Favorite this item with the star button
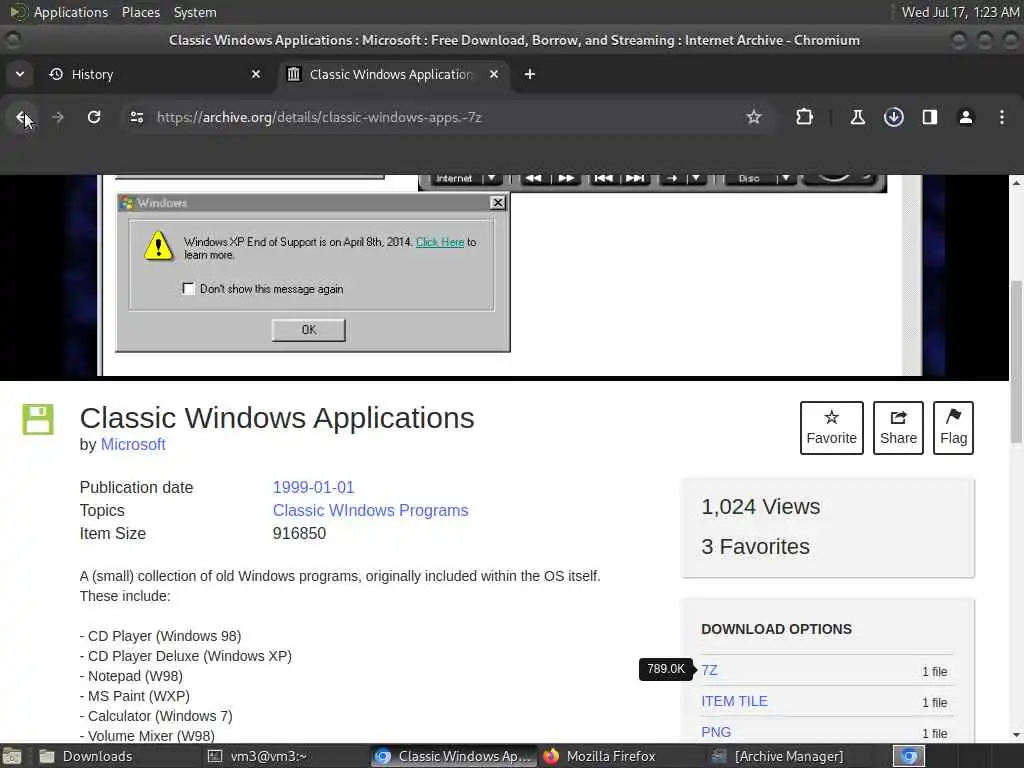1024x768 pixels. coord(831,428)
